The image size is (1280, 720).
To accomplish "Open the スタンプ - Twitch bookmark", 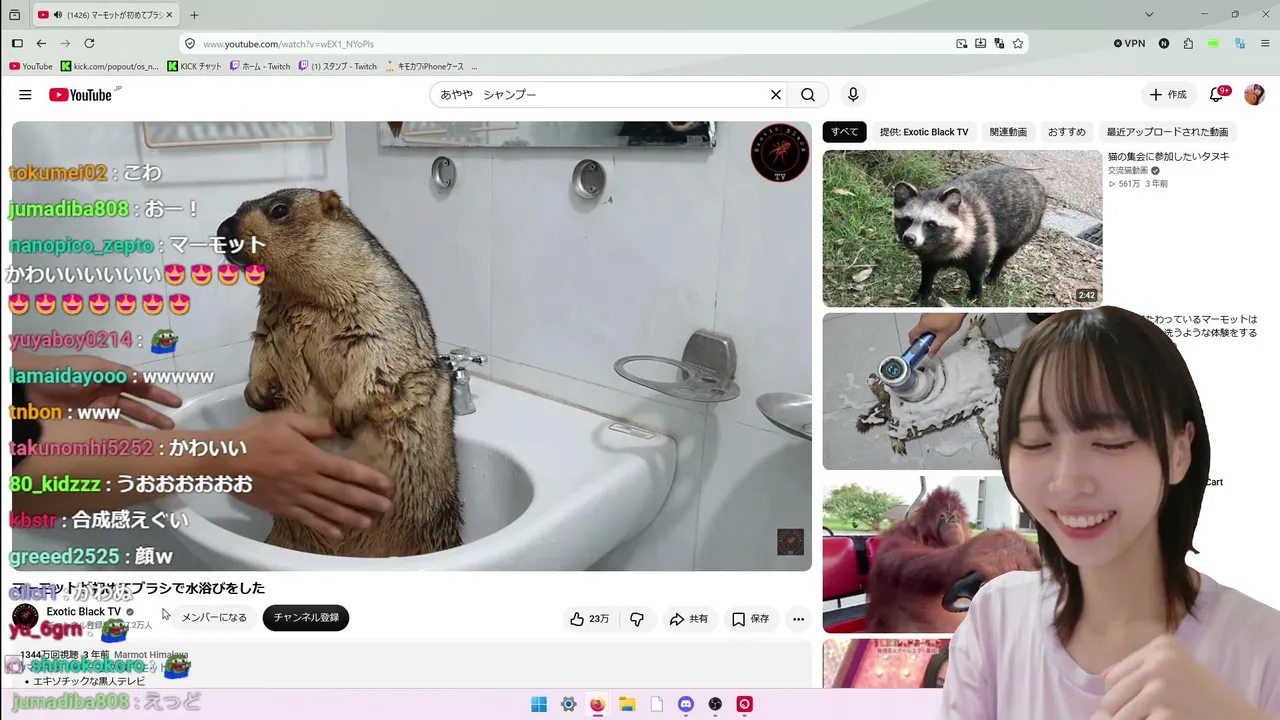I will 338,67.
